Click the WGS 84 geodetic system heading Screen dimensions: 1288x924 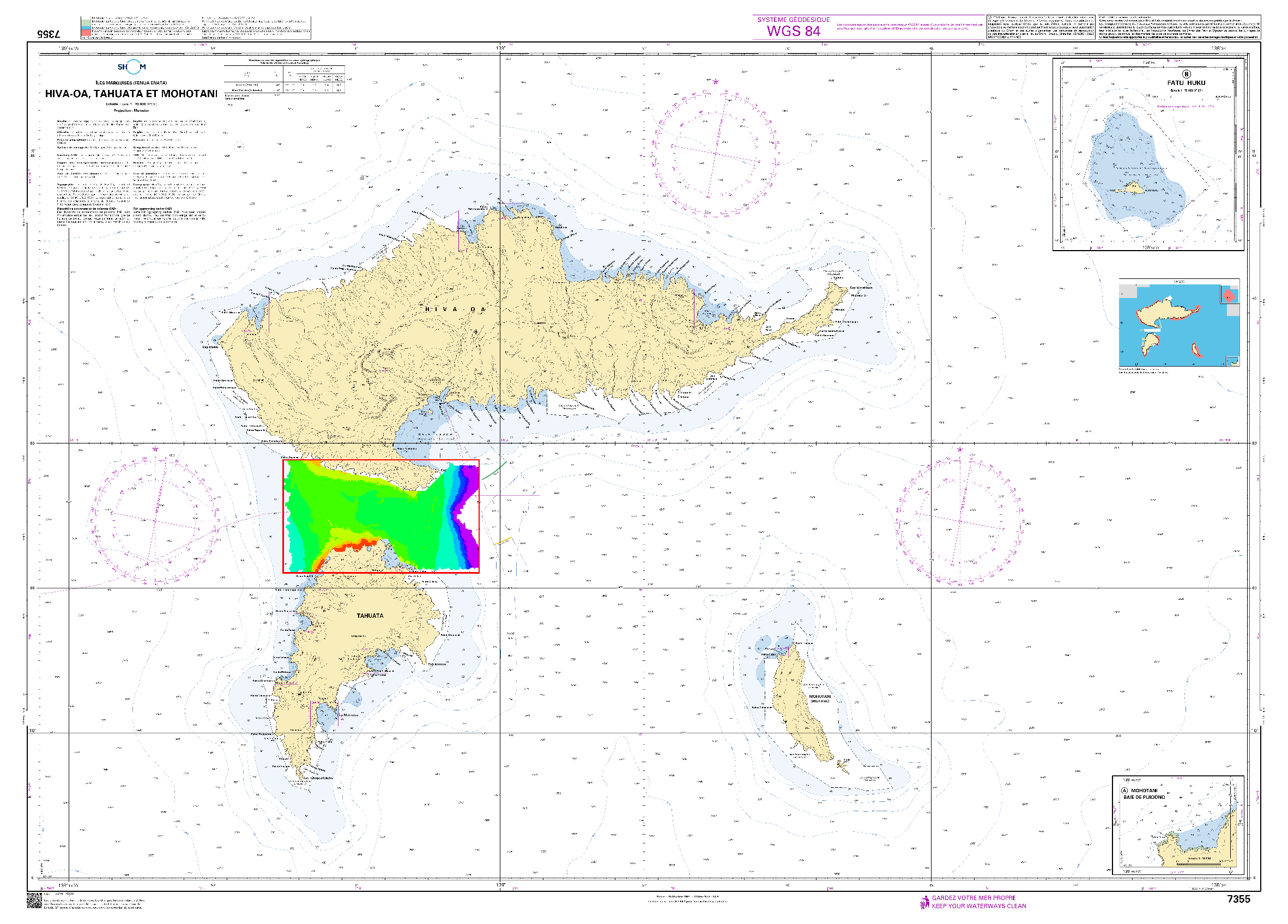pos(794,31)
